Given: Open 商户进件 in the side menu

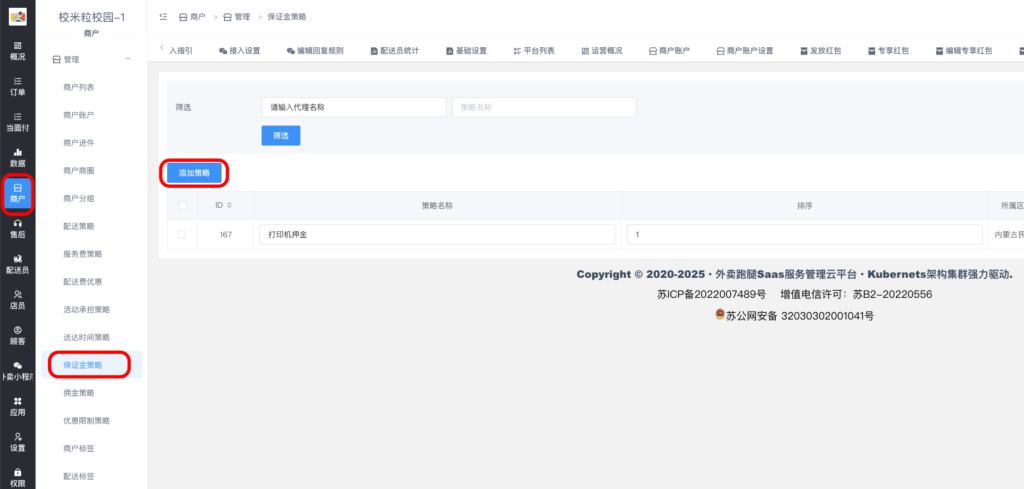Looking at the screenshot, I should point(78,143).
